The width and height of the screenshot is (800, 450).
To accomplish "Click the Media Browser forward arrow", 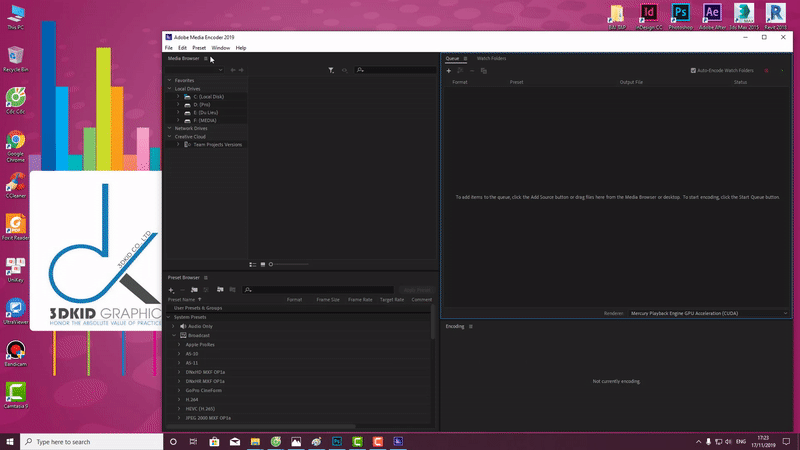I will tap(241, 70).
